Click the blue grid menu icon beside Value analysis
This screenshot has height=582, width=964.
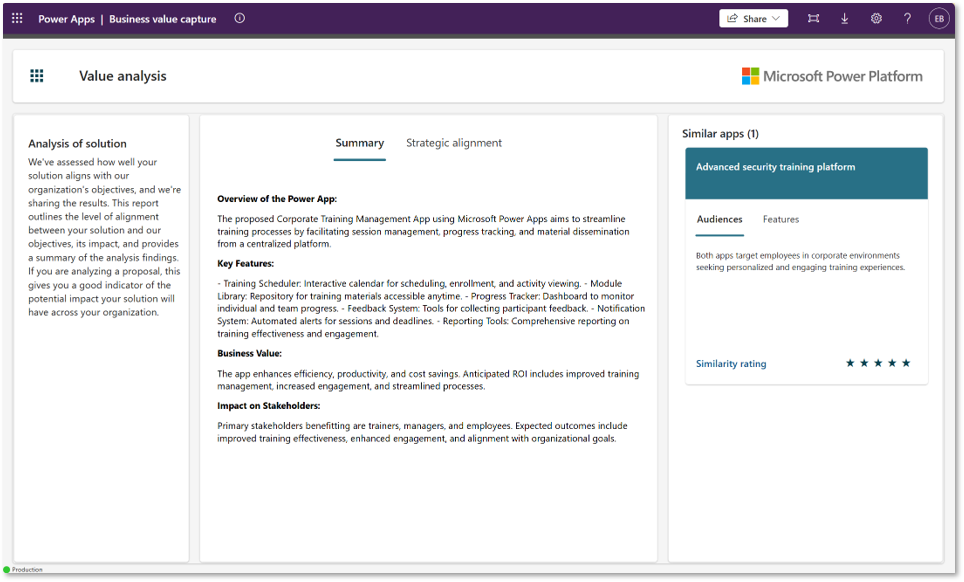[x=37, y=76]
